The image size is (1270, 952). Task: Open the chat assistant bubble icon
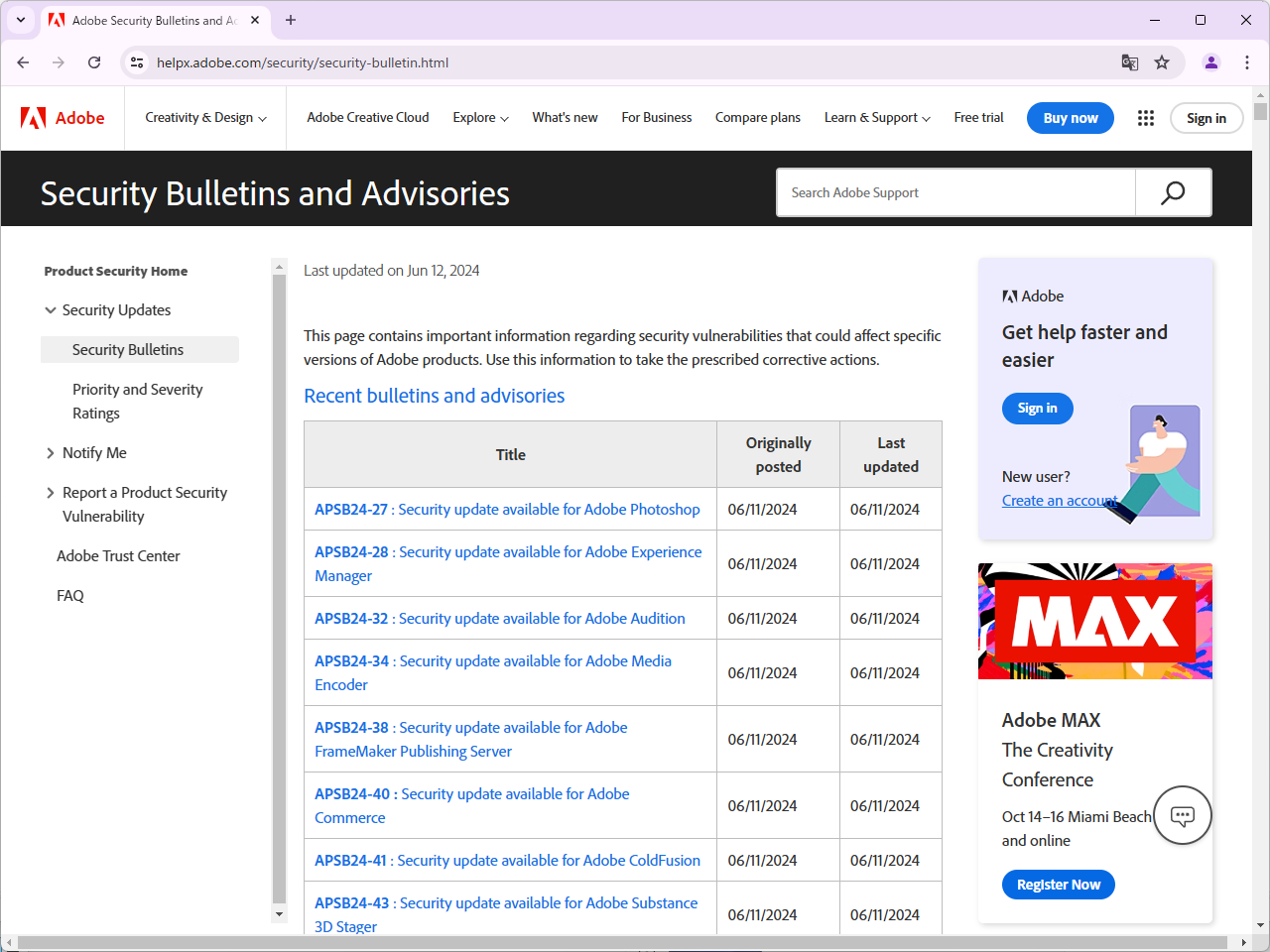1183,815
